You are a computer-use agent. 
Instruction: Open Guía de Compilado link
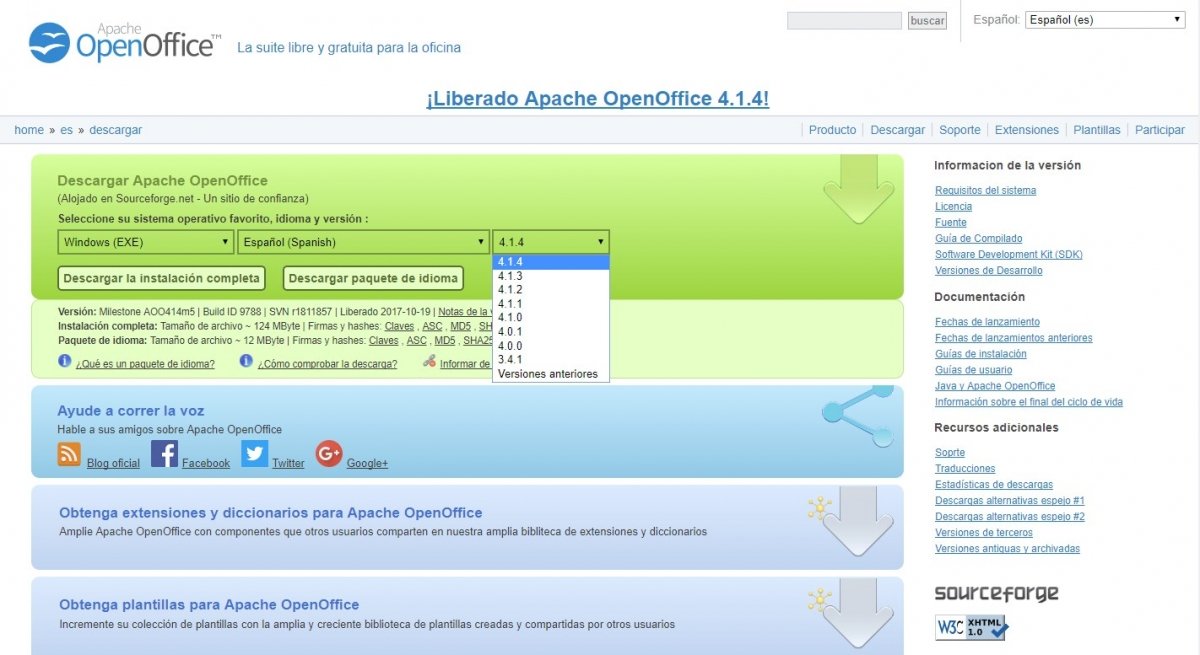click(x=978, y=238)
